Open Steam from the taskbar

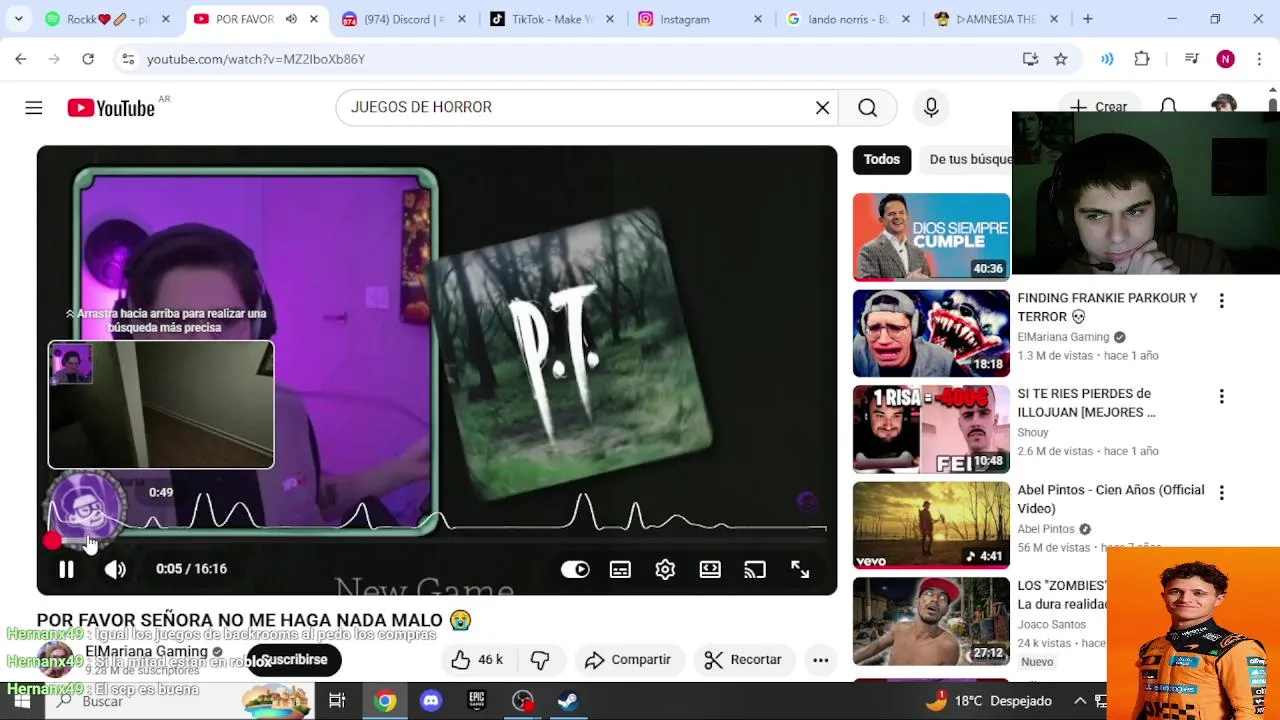568,701
